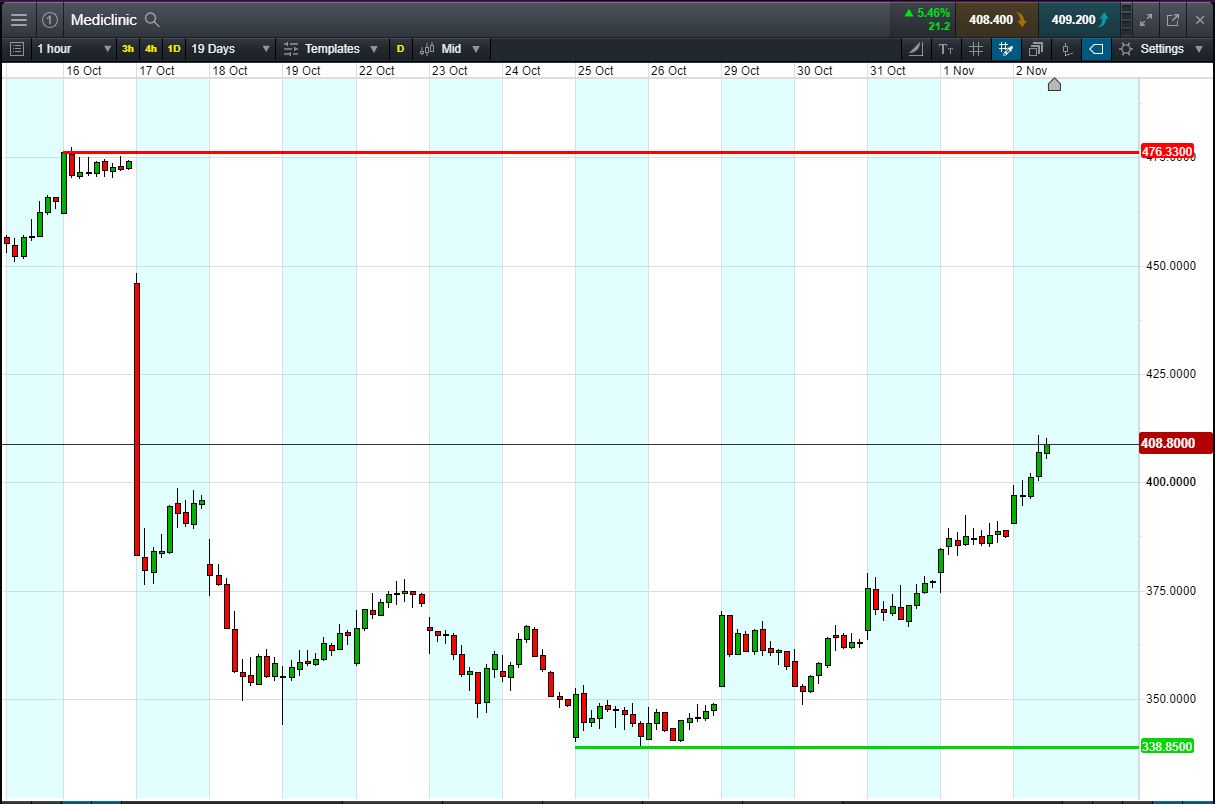Viewport: 1215px width, 804px height.
Task: Open the Mid price type dropdown
Action: click(451, 48)
